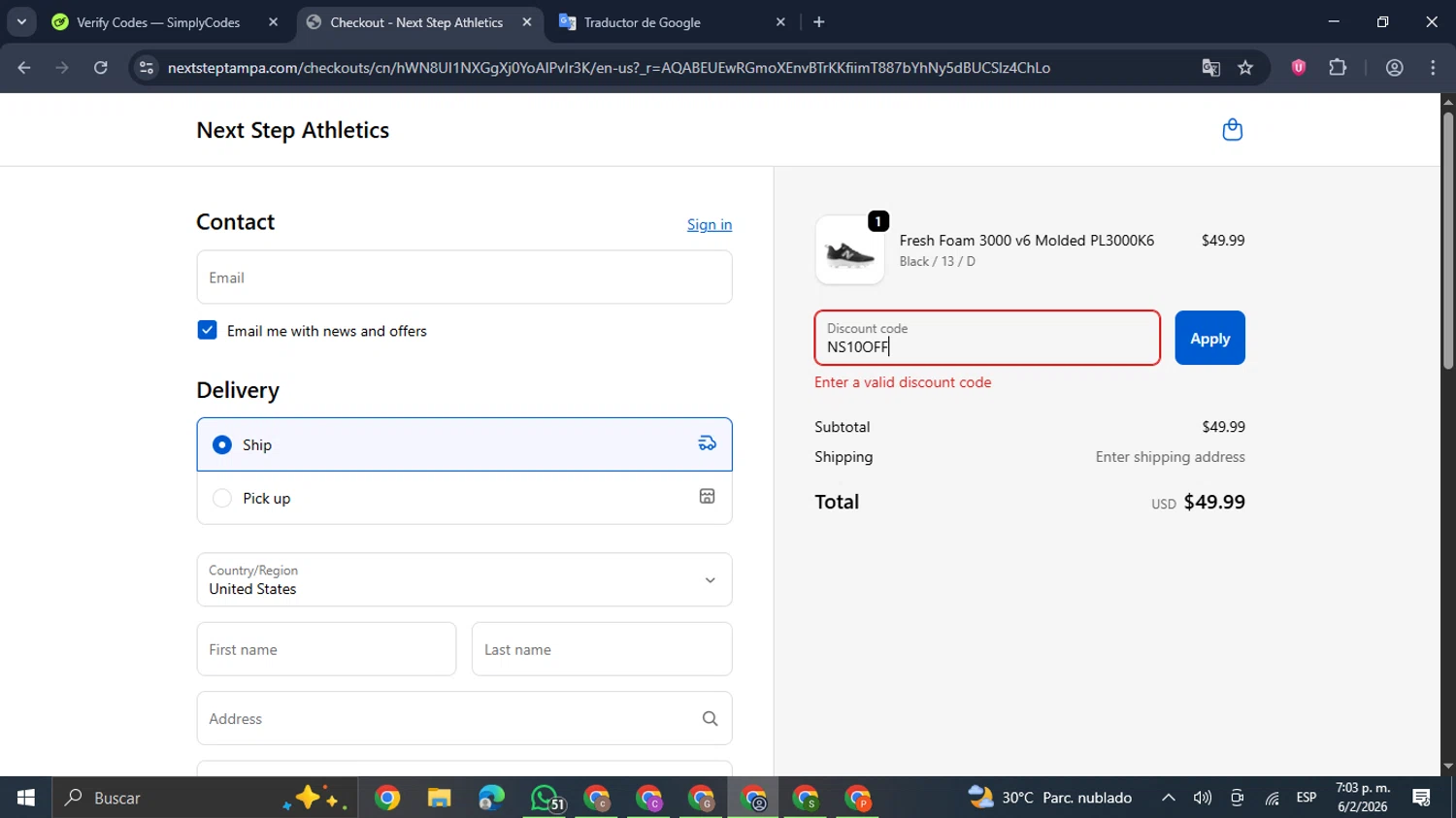Image resolution: width=1456 pixels, height=818 pixels.
Task: Open the extensions puzzle icon
Action: 1338,68
